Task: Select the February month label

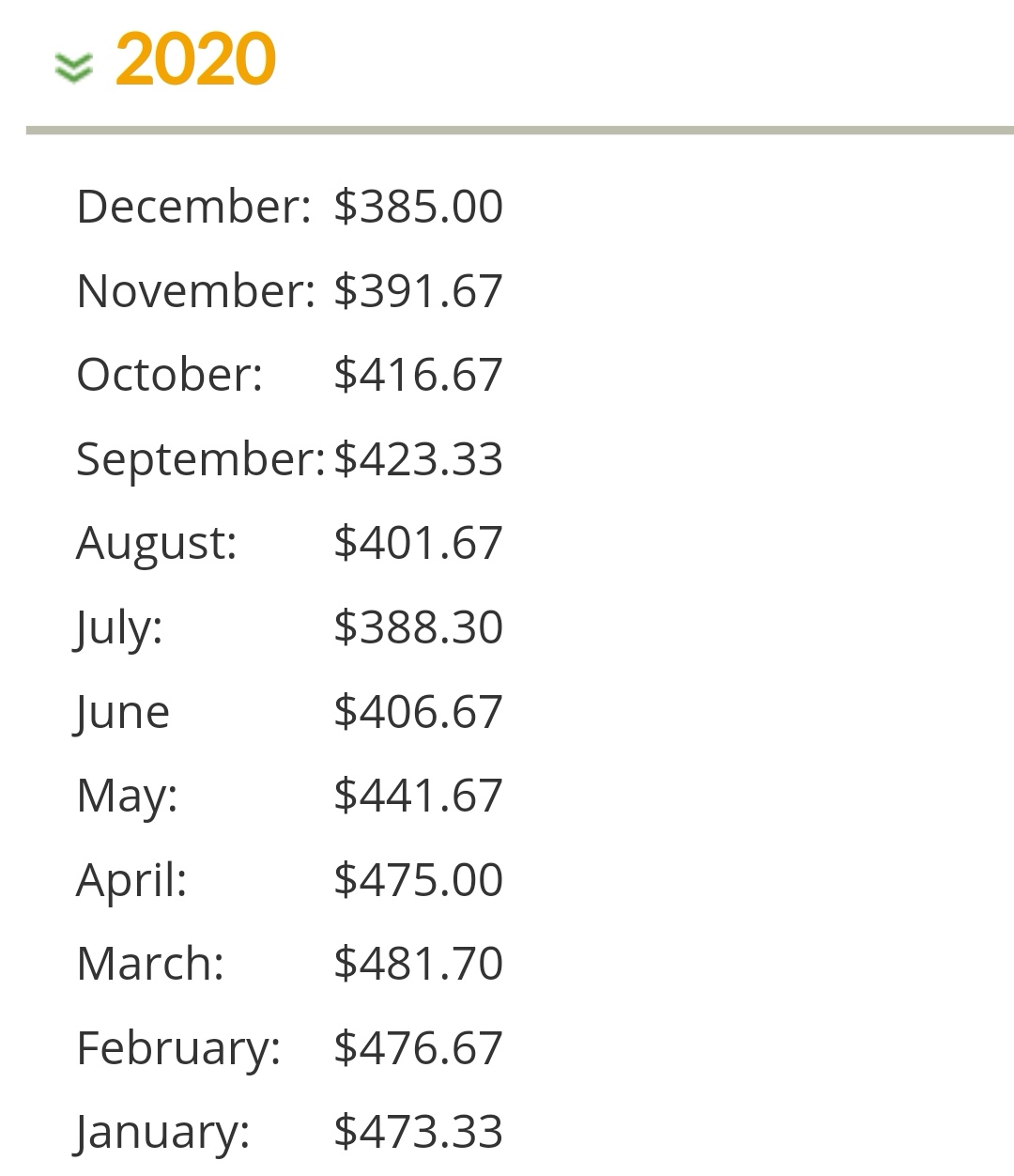Action: (178, 1048)
